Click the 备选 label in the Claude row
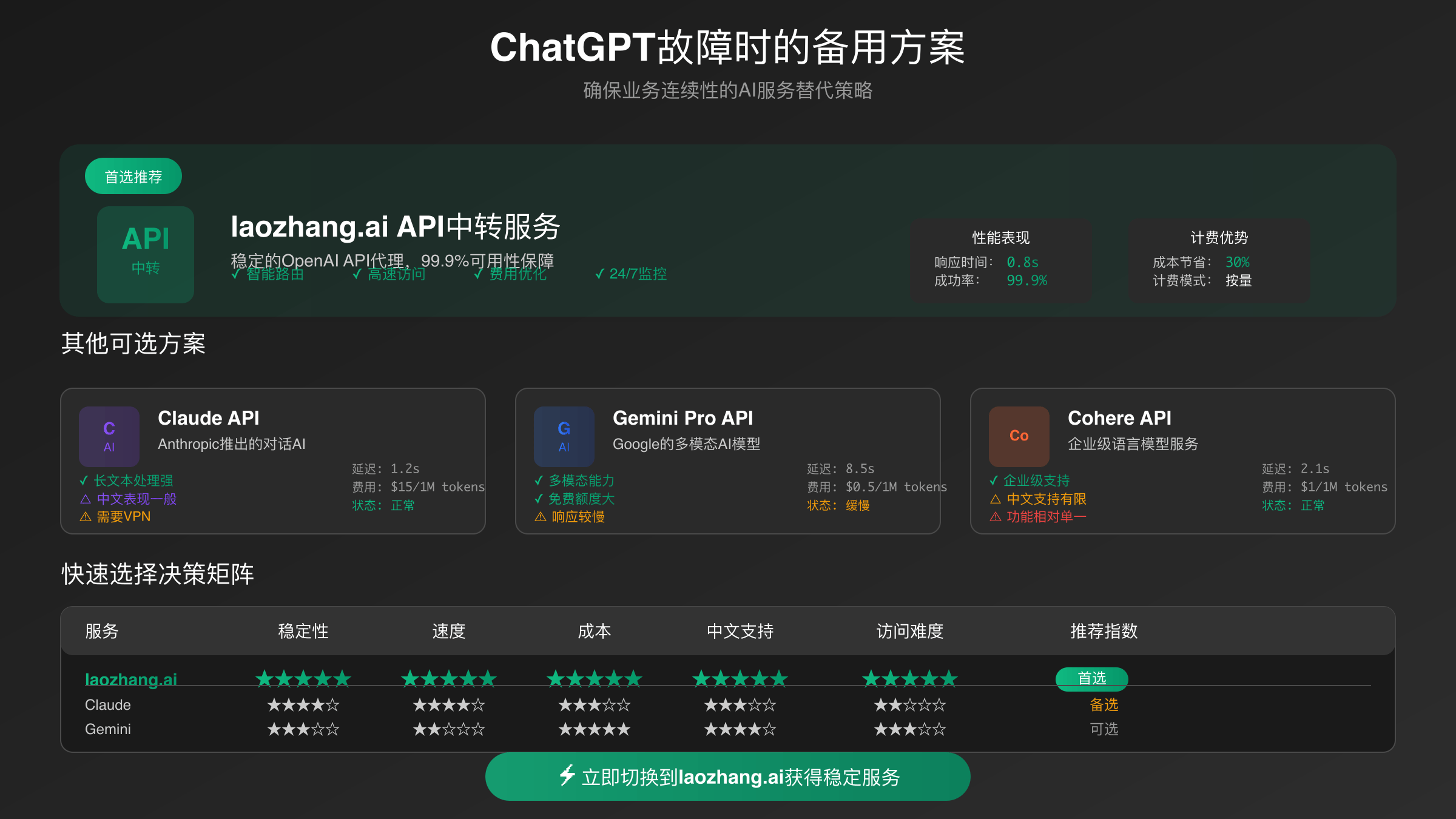 (1104, 705)
